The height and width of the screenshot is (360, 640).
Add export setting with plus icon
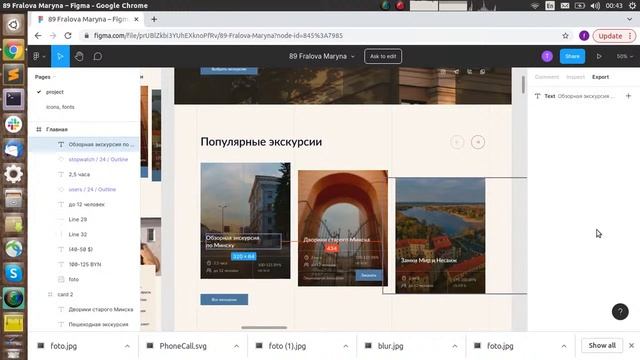pos(628,96)
